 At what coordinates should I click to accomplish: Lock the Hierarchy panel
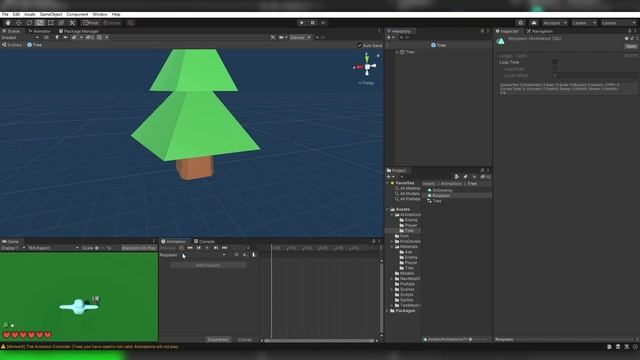click(482, 31)
